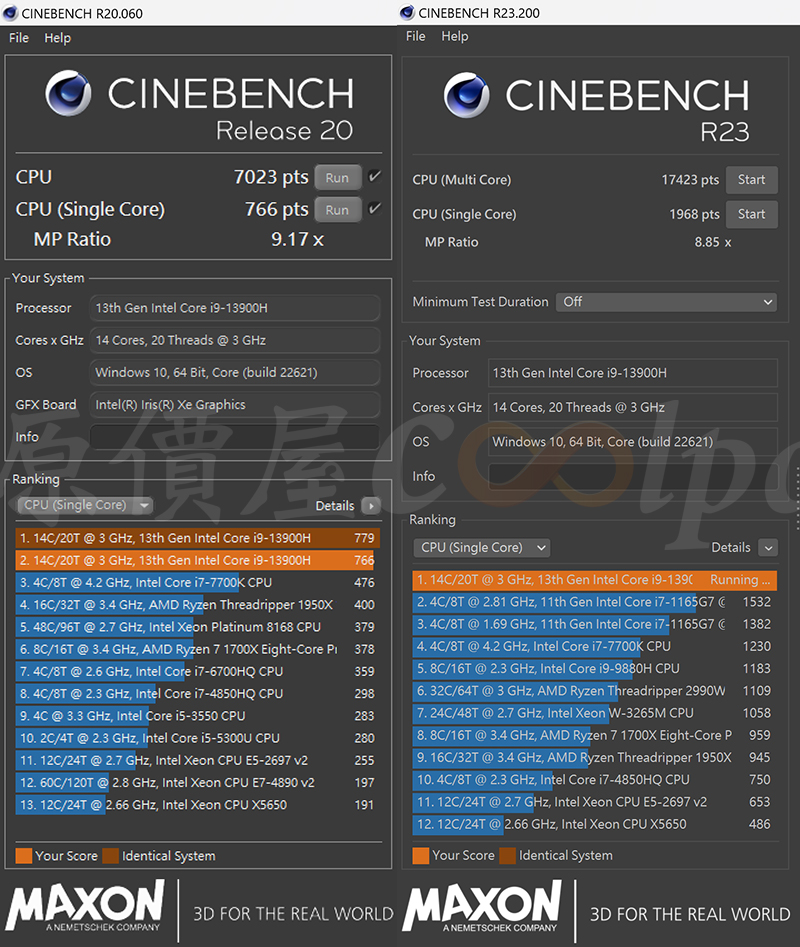800x947 pixels.
Task: Click the brown Identical System swatch in R20
Action: tap(110, 856)
